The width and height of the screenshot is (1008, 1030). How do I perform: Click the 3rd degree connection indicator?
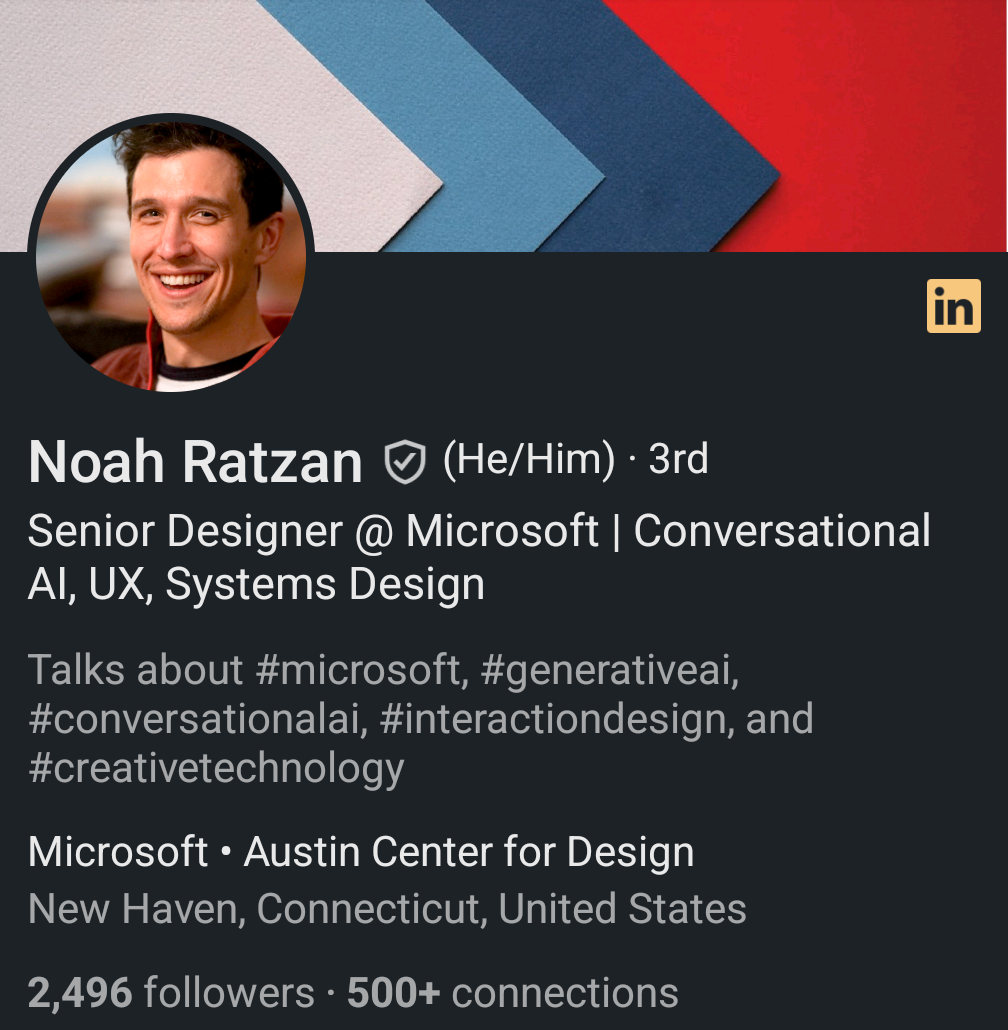(x=678, y=459)
